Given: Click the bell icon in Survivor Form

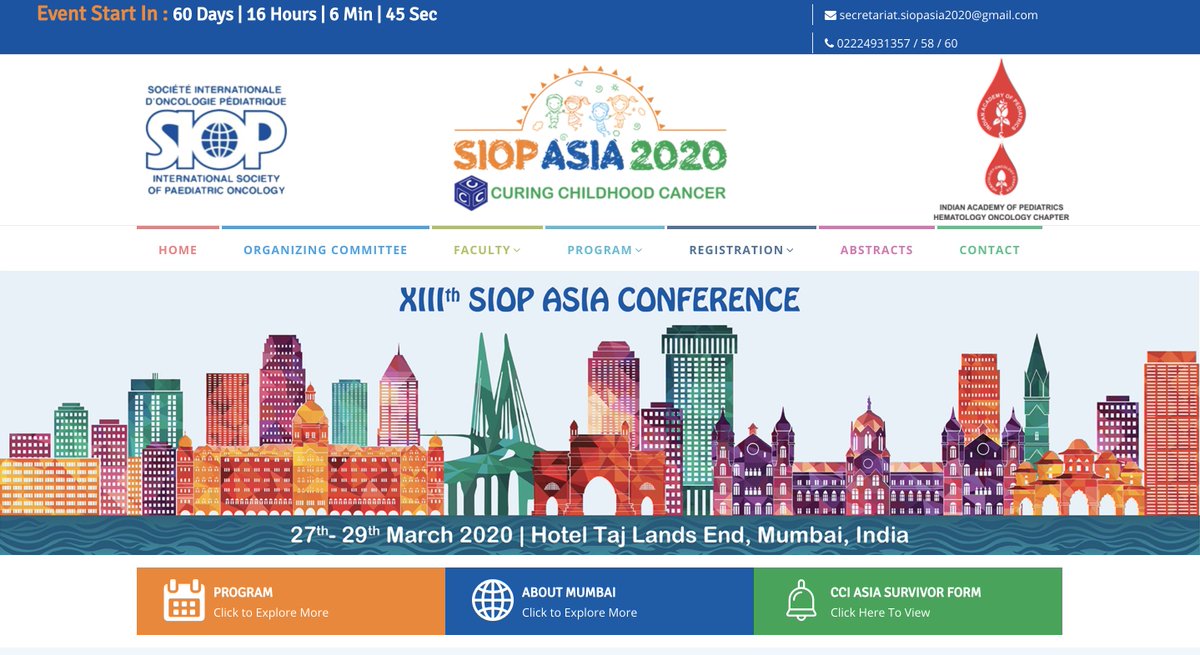Looking at the screenshot, I should [x=801, y=600].
